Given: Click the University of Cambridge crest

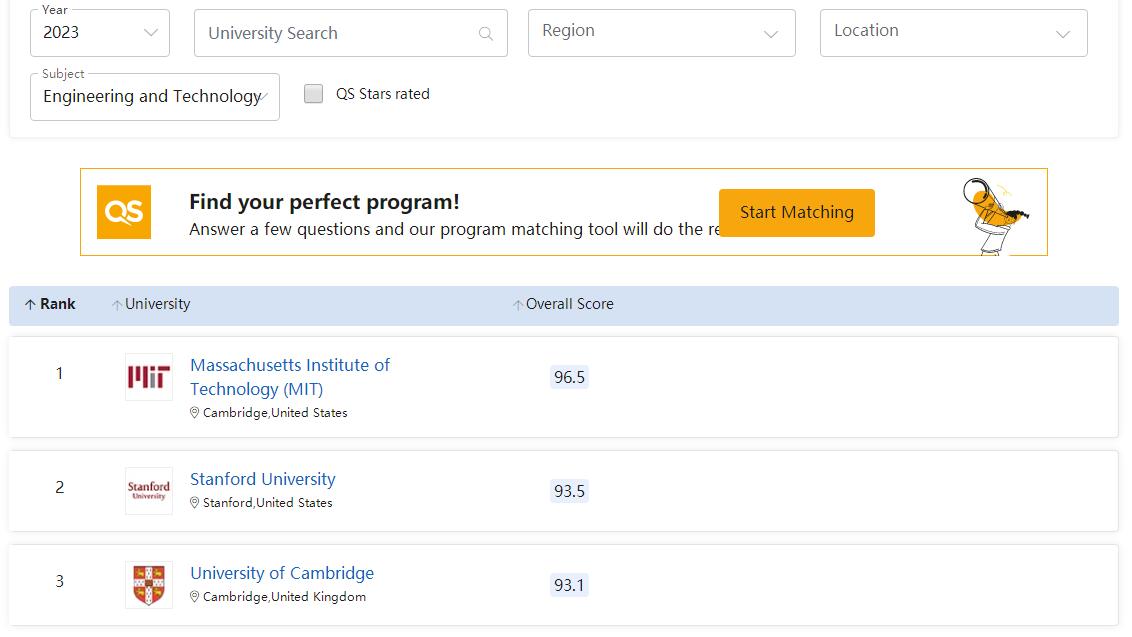Looking at the screenshot, I should click(x=148, y=585).
